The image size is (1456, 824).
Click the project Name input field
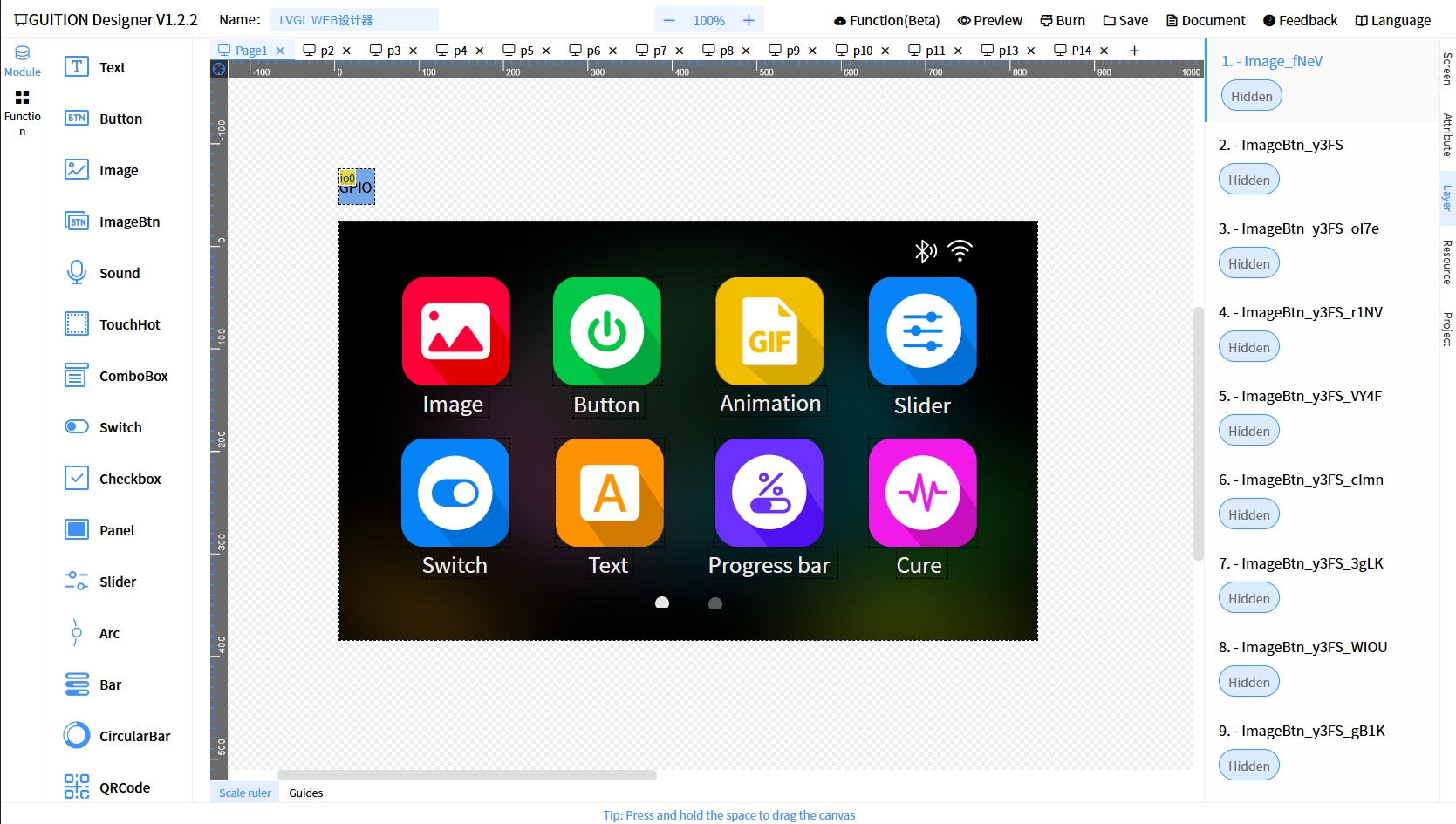click(353, 20)
